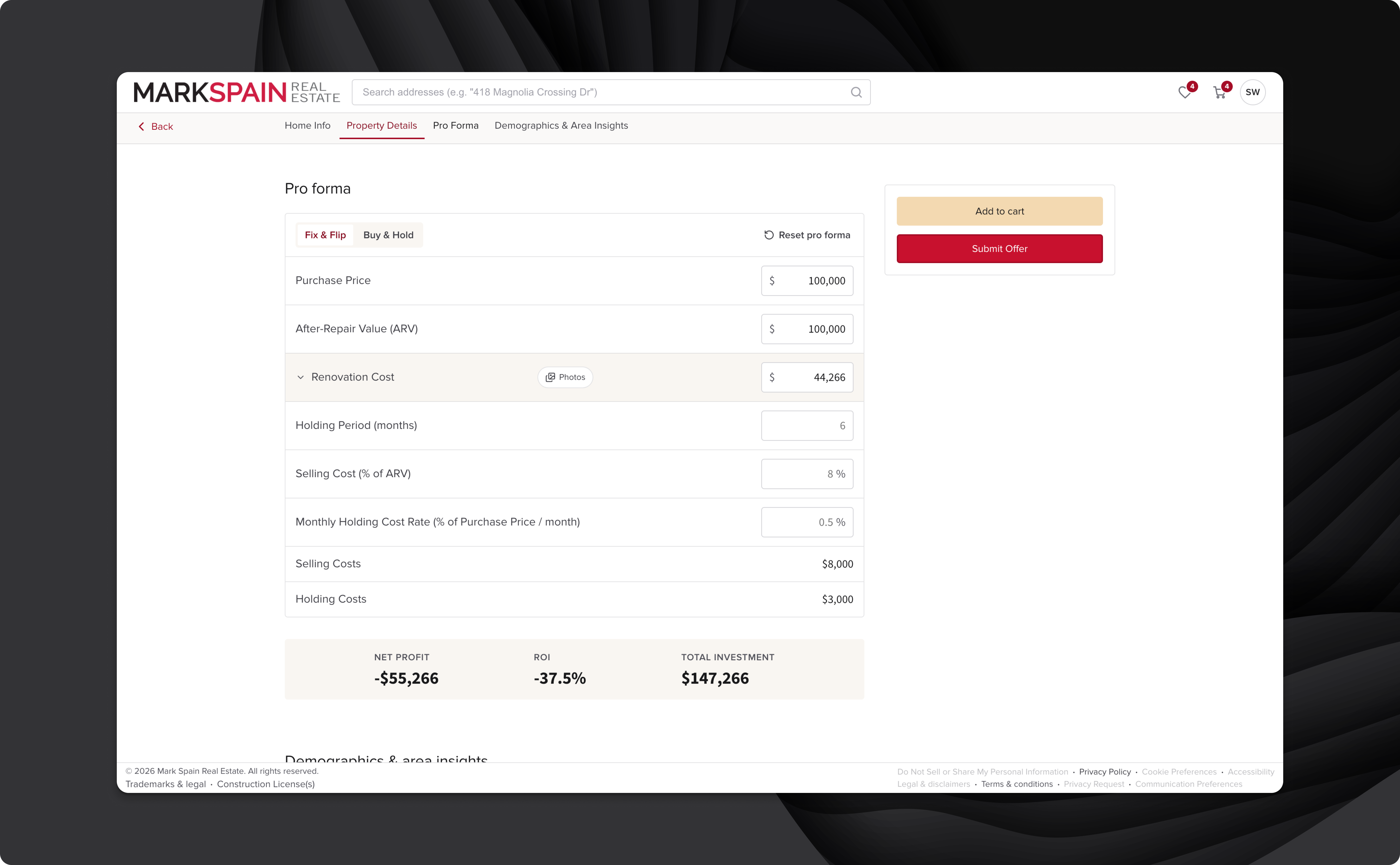This screenshot has width=1400, height=865.
Task: Open Privacy Request footer link
Action: point(1093,784)
